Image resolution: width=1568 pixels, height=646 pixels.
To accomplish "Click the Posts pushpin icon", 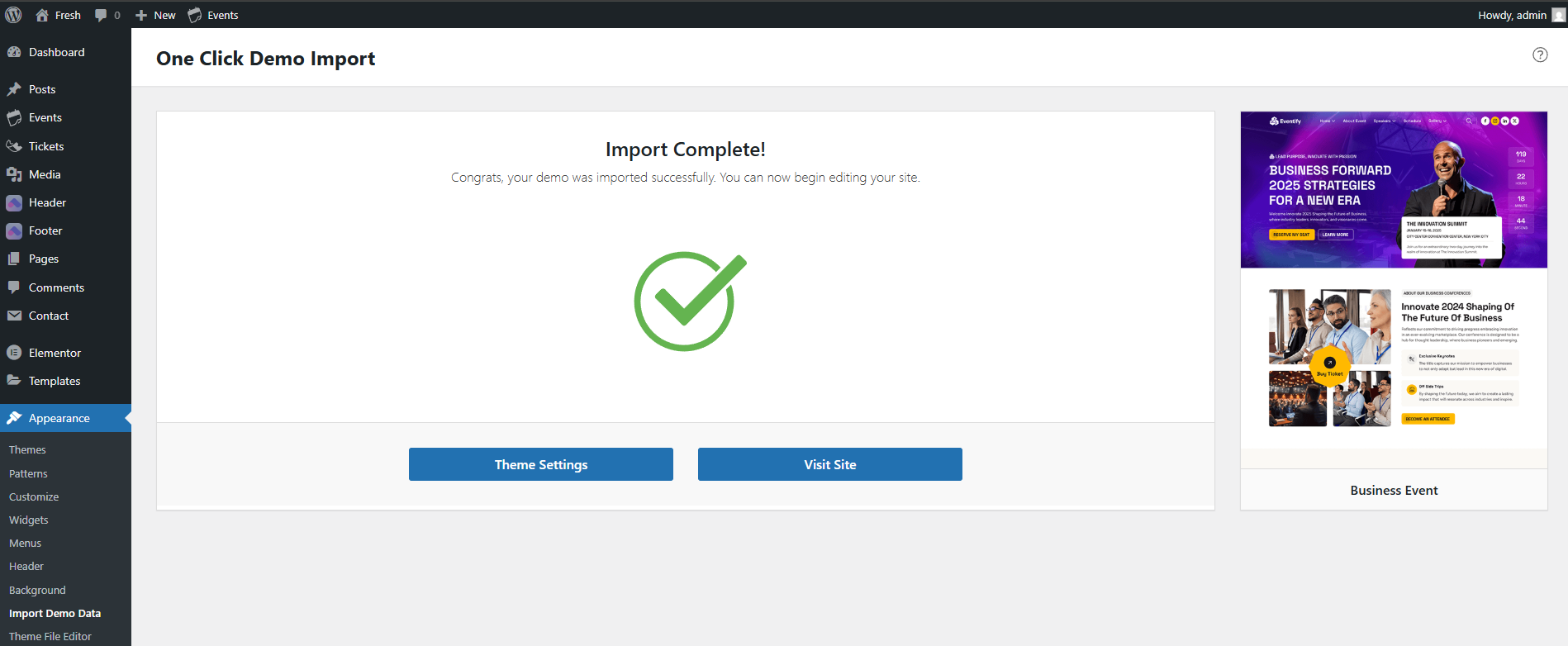I will [14, 89].
